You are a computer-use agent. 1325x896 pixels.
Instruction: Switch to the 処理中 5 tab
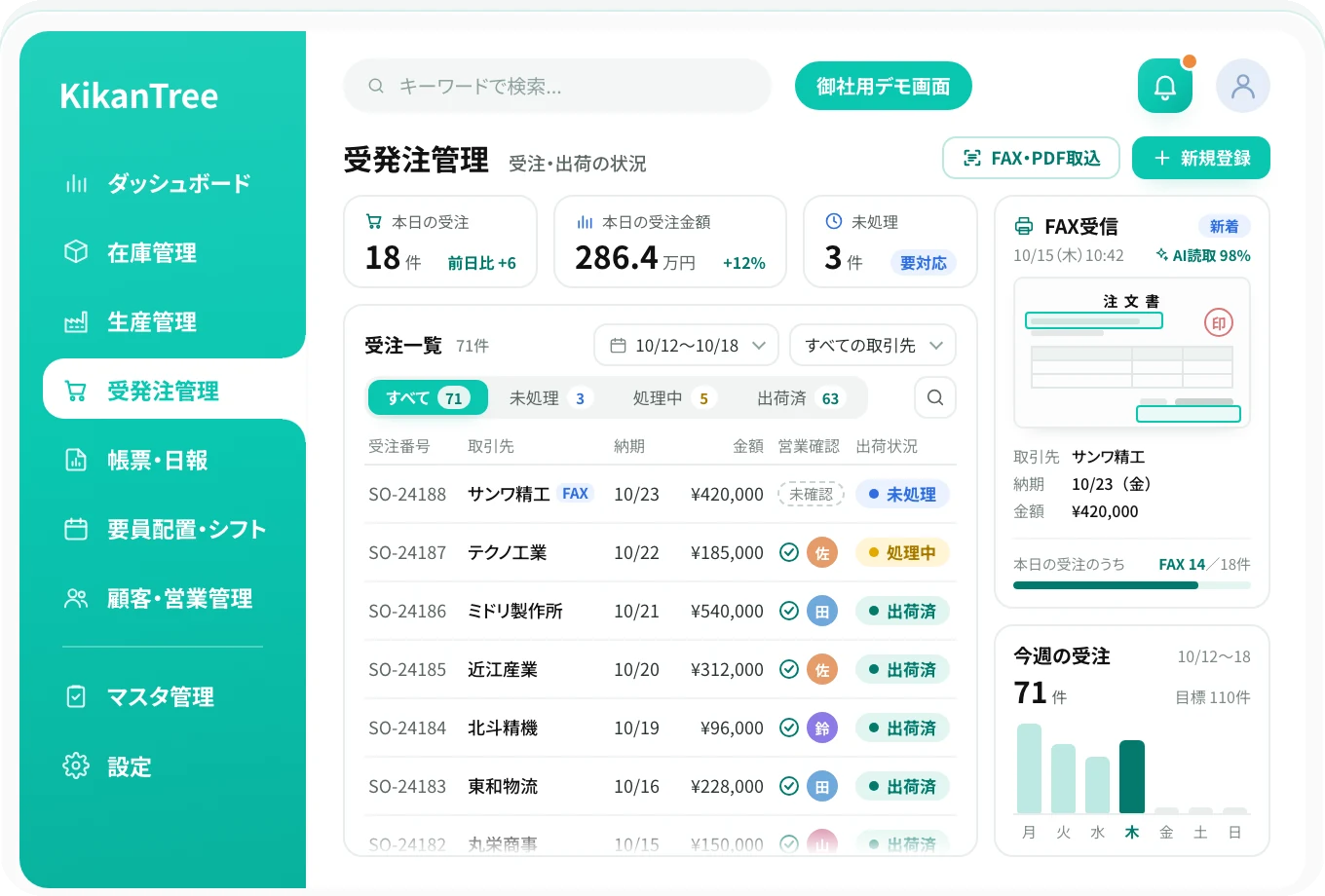coord(674,397)
